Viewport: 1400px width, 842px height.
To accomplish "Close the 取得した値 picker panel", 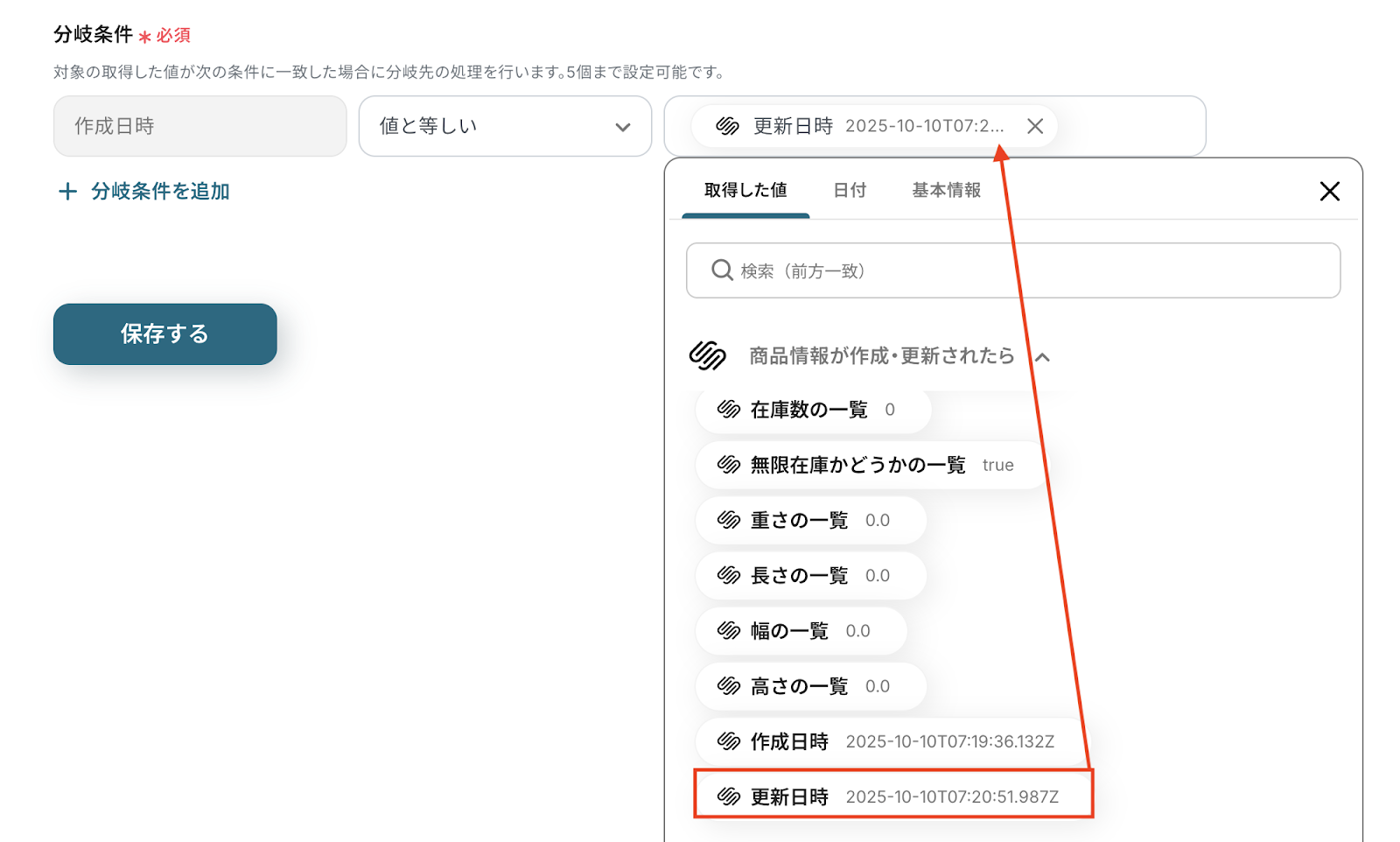I will 1329,191.
